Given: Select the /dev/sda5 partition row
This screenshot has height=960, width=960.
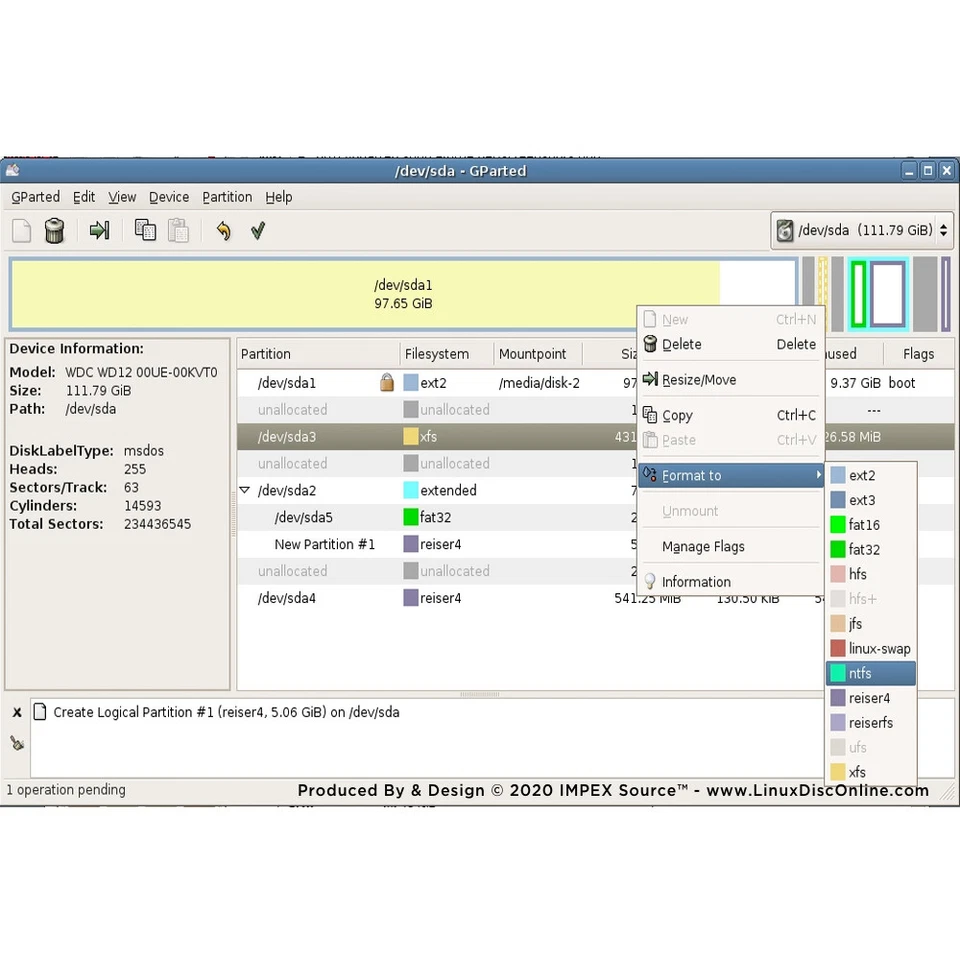Looking at the screenshot, I should point(303,517).
